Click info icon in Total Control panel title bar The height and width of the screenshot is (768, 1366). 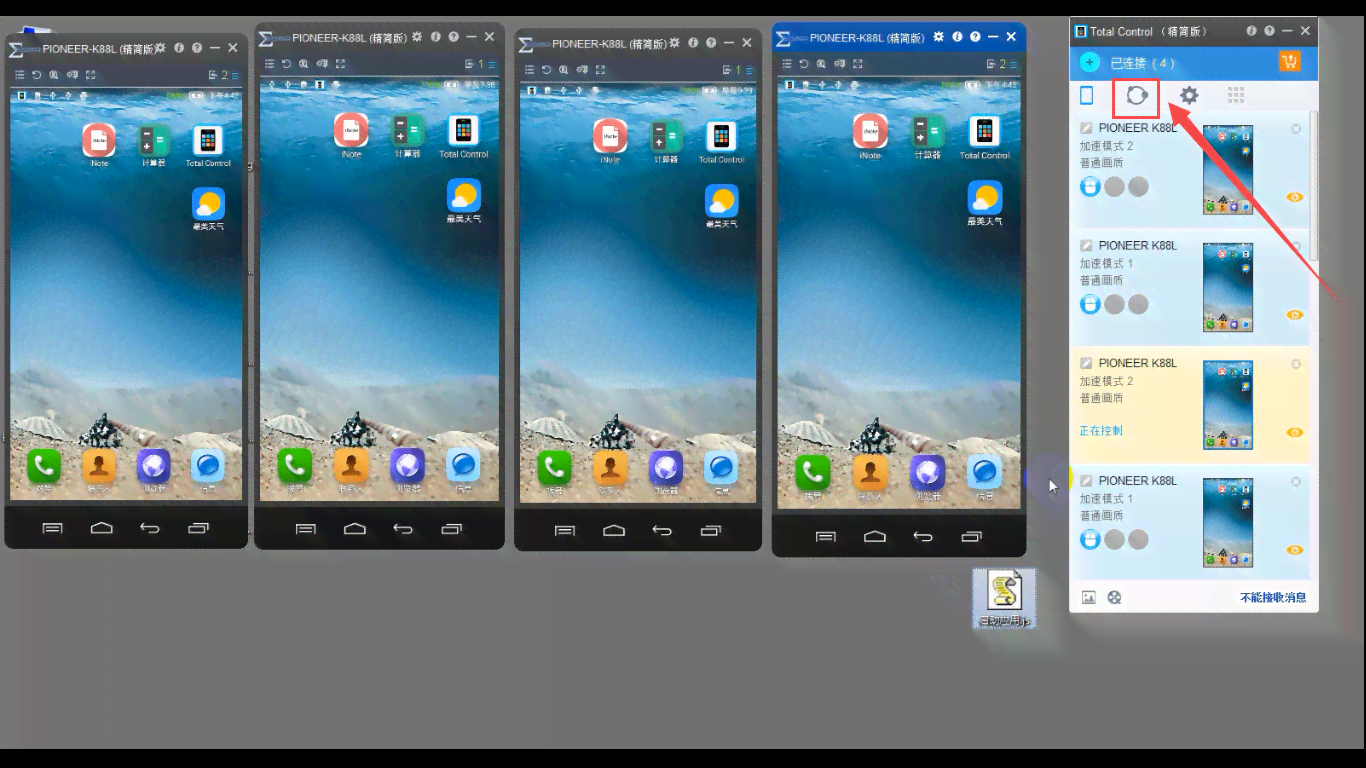pos(1251,31)
